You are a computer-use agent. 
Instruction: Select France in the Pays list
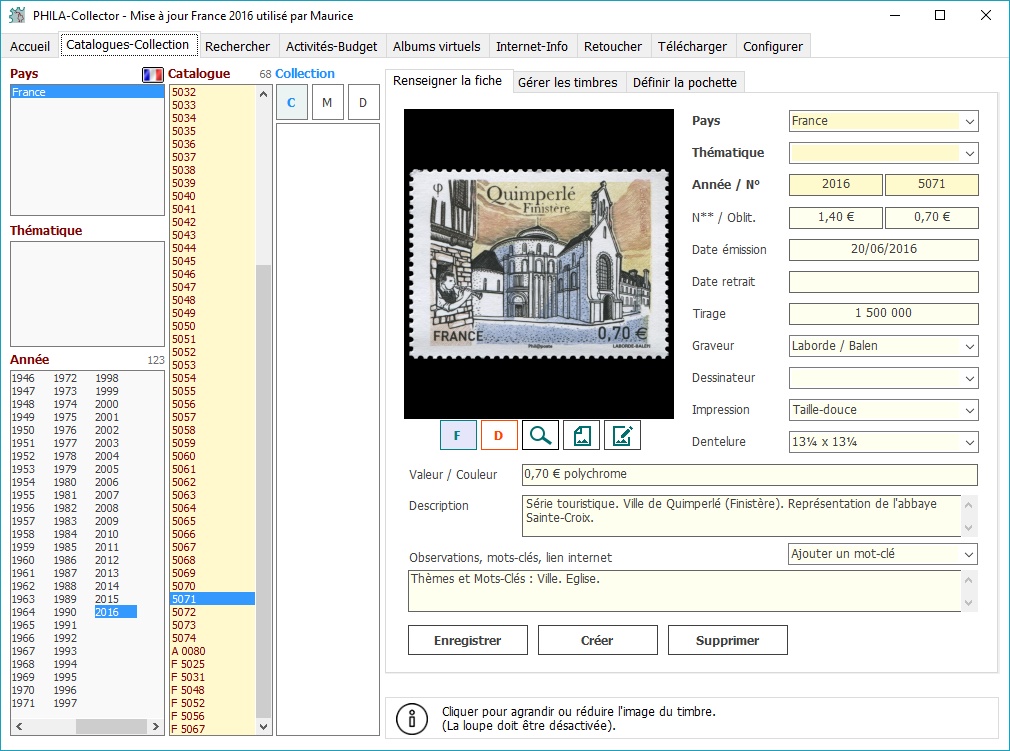[87, 92]
